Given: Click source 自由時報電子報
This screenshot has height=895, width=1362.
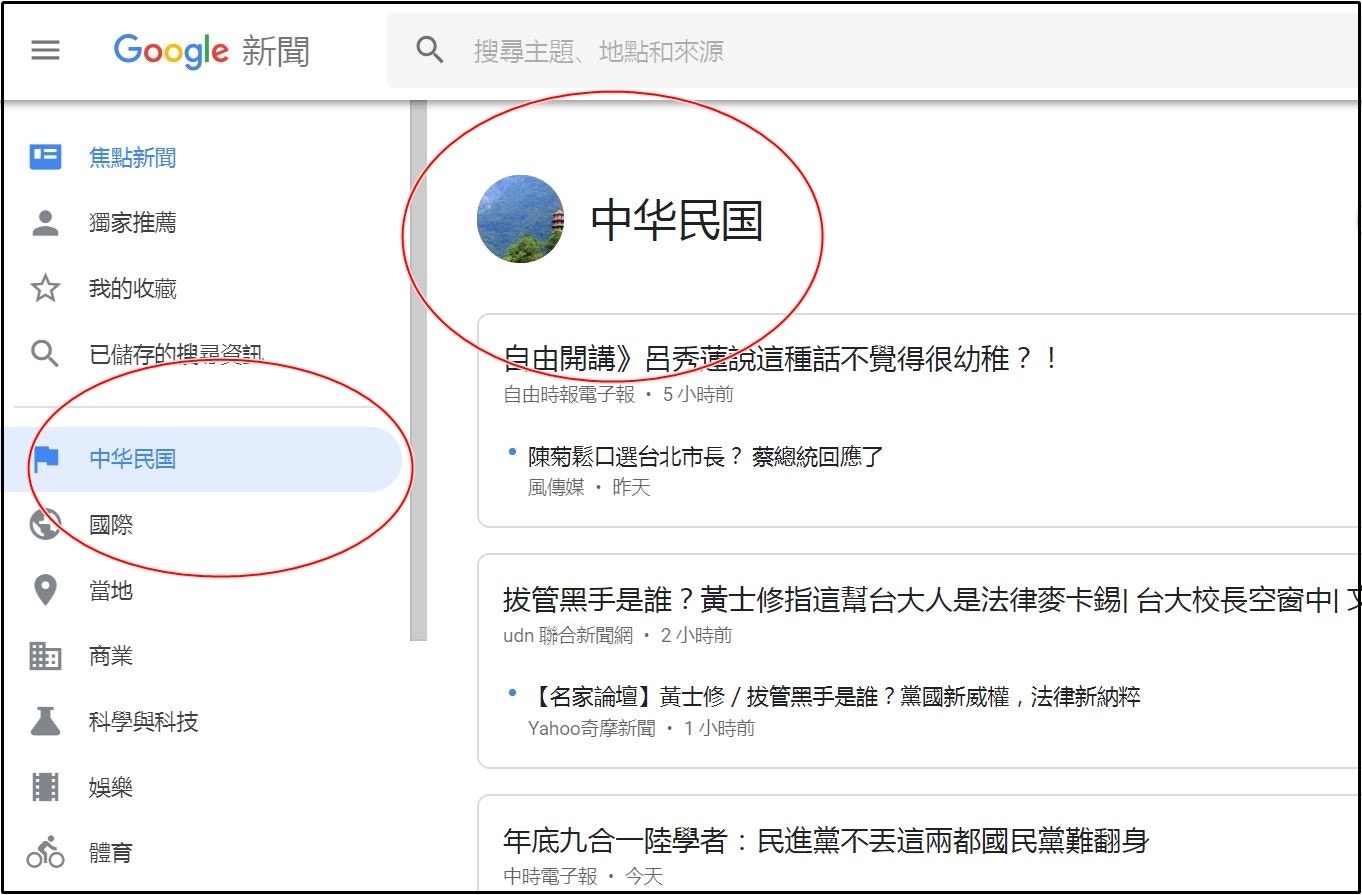Looking at the screenshot, I should 569,395.
